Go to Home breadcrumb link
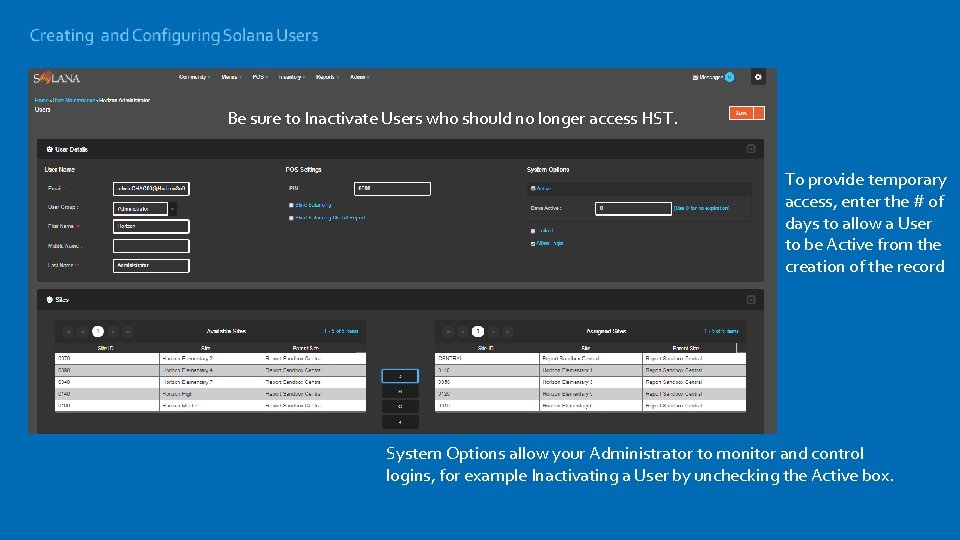 pos(40,100)
